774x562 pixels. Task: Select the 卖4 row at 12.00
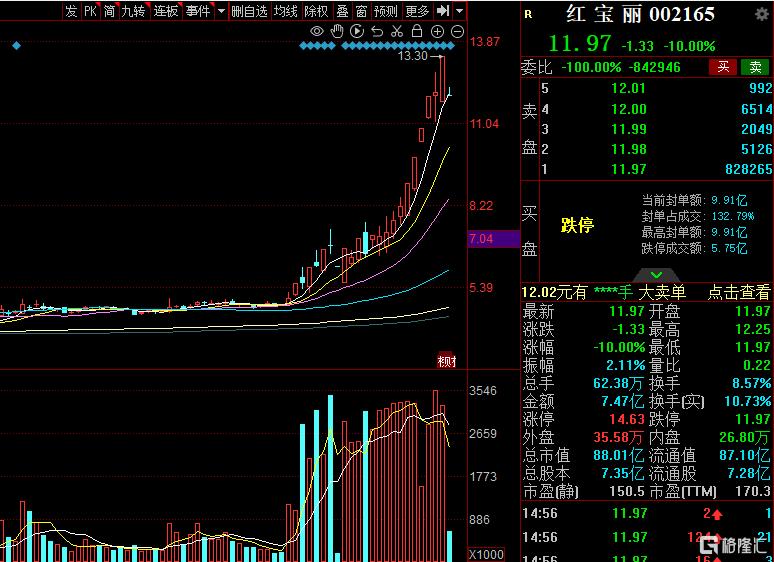click(x=656, y=109)
